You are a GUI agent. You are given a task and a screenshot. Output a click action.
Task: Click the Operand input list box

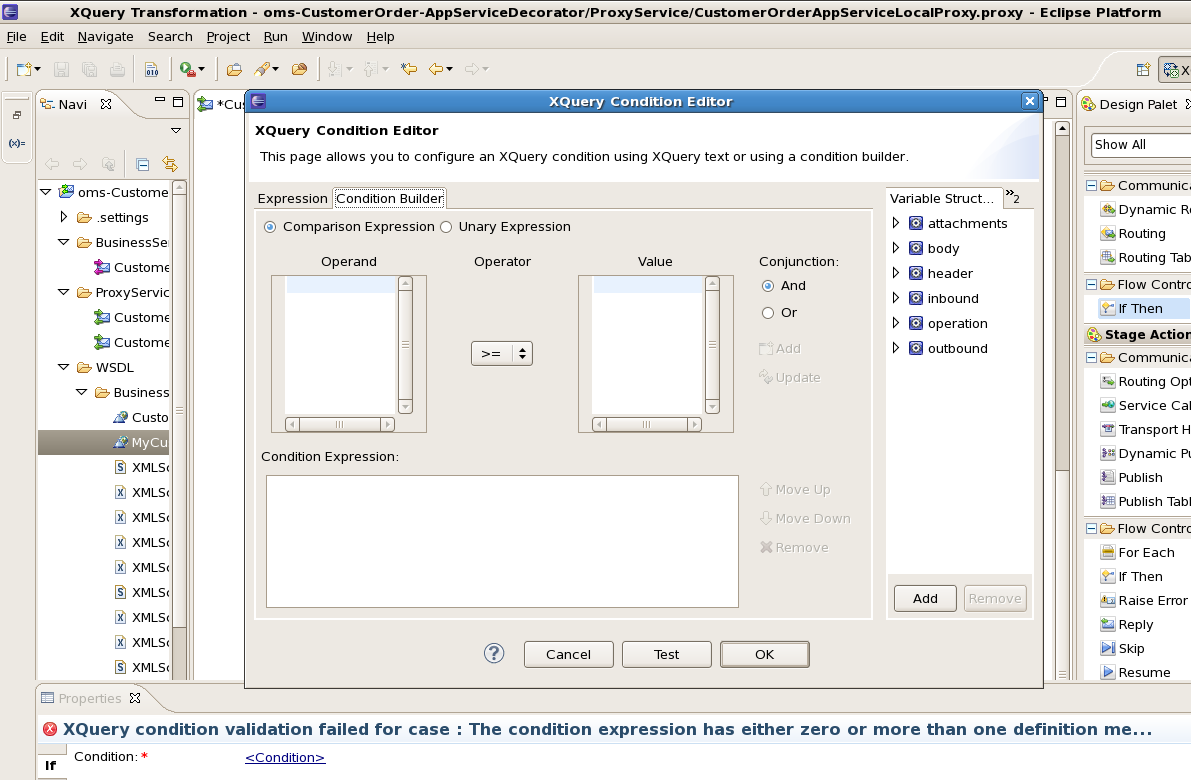[340, 346]
